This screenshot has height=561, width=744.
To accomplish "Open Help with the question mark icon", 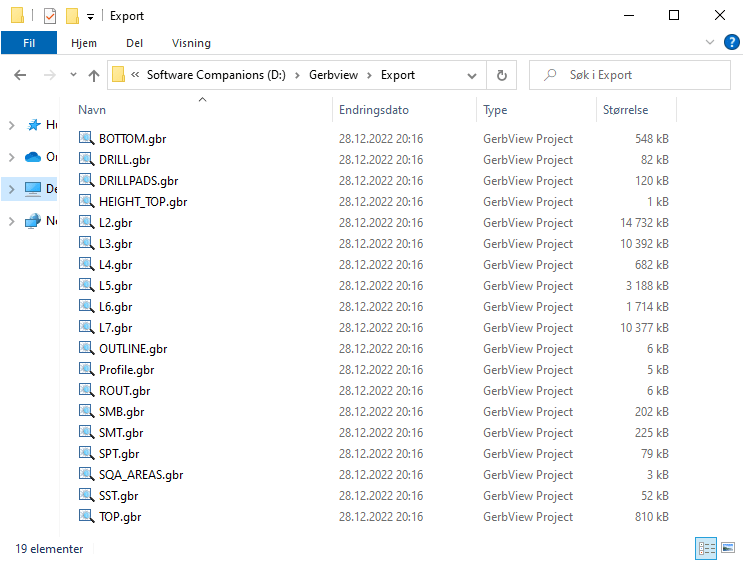I will [x=731, y=42].
